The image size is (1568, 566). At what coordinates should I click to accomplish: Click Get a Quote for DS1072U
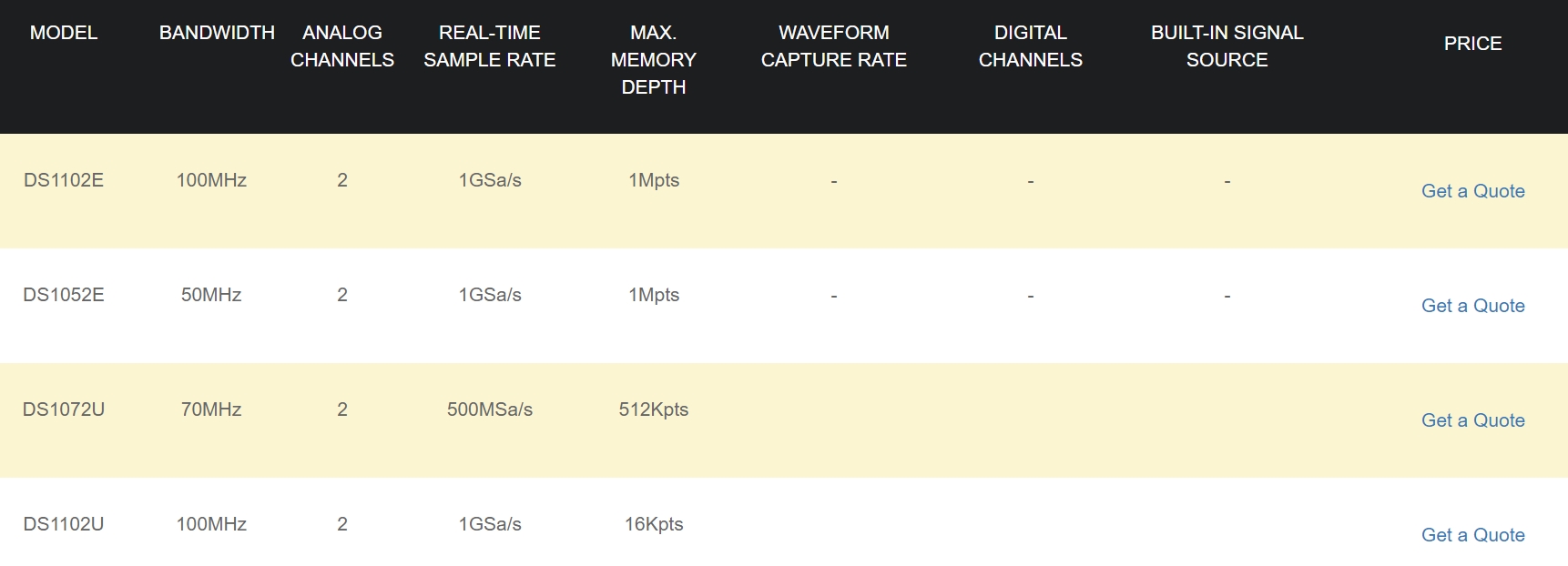(1472, 420)
